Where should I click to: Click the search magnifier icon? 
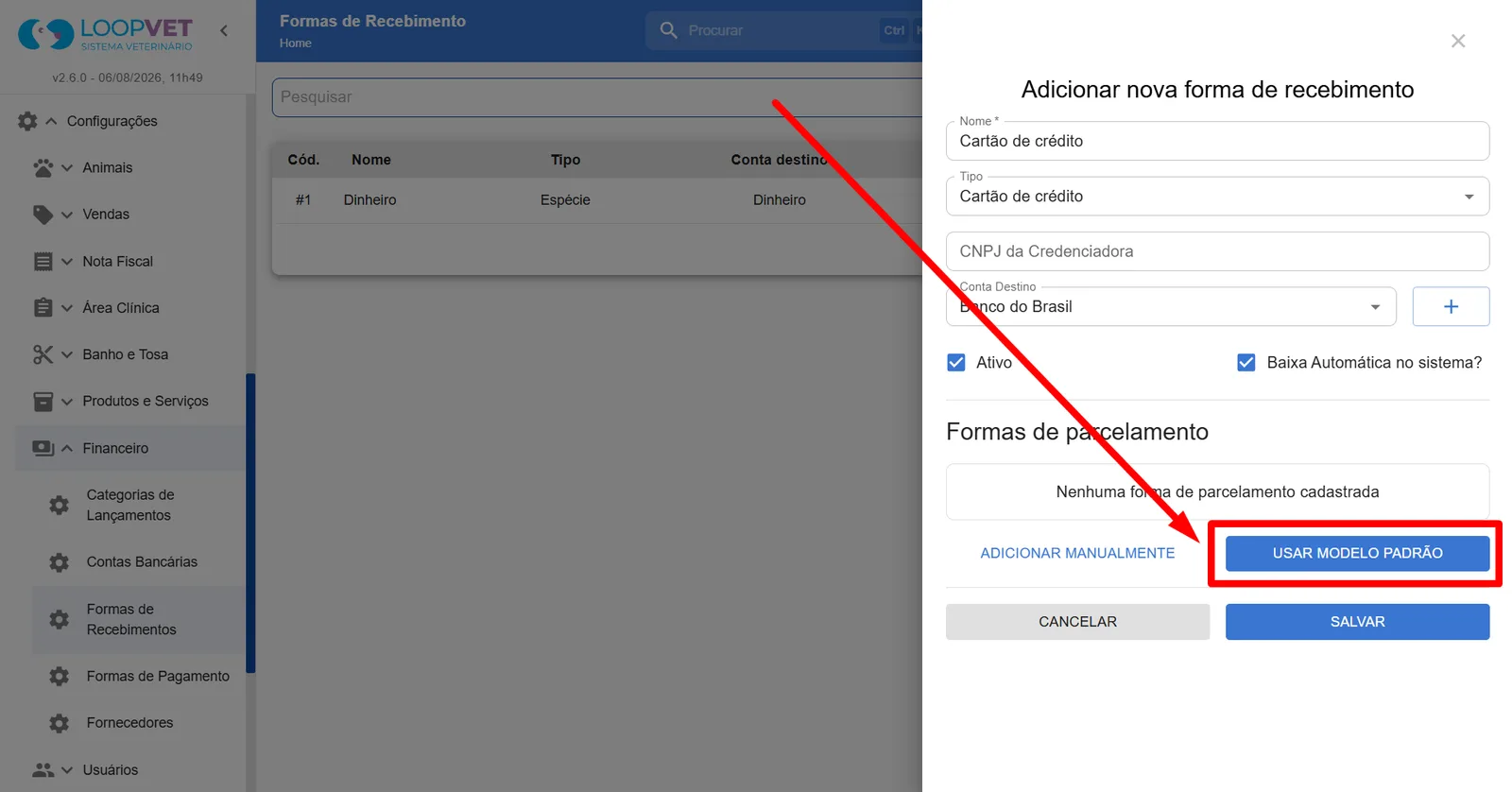(669, 30)
